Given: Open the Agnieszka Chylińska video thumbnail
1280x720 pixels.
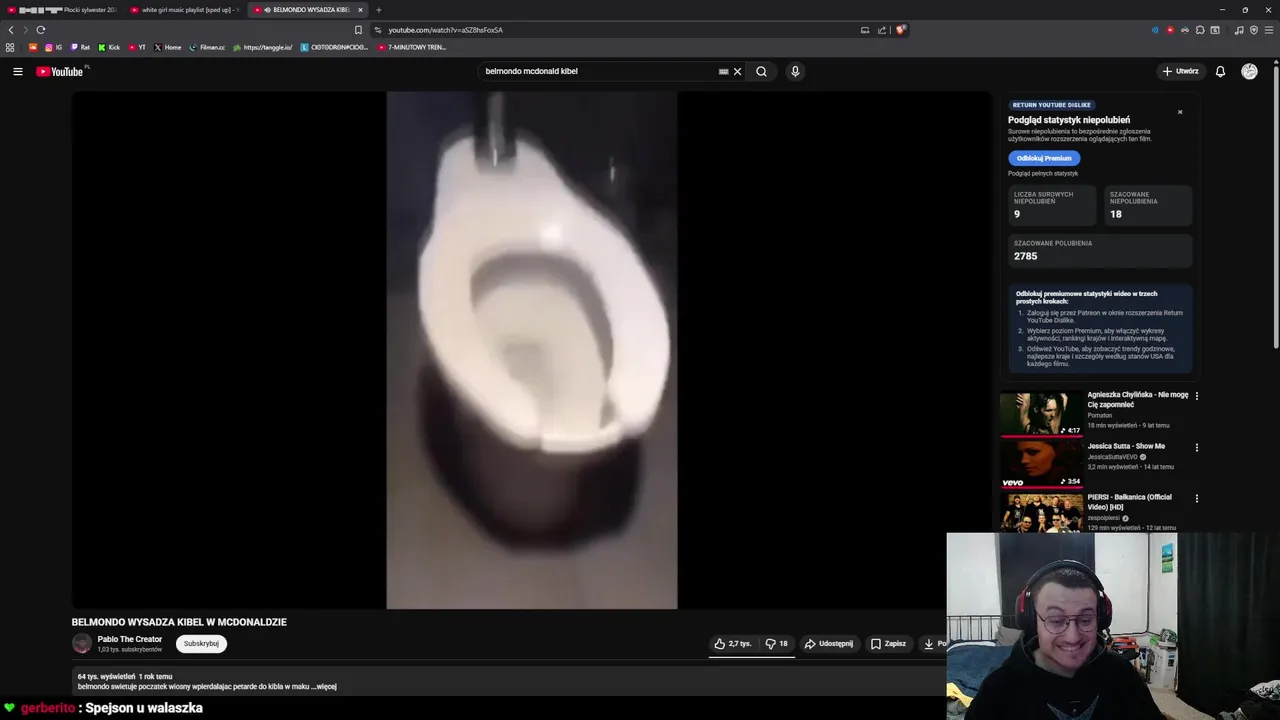Looking at the screenshot, I should coord(1041,413).
